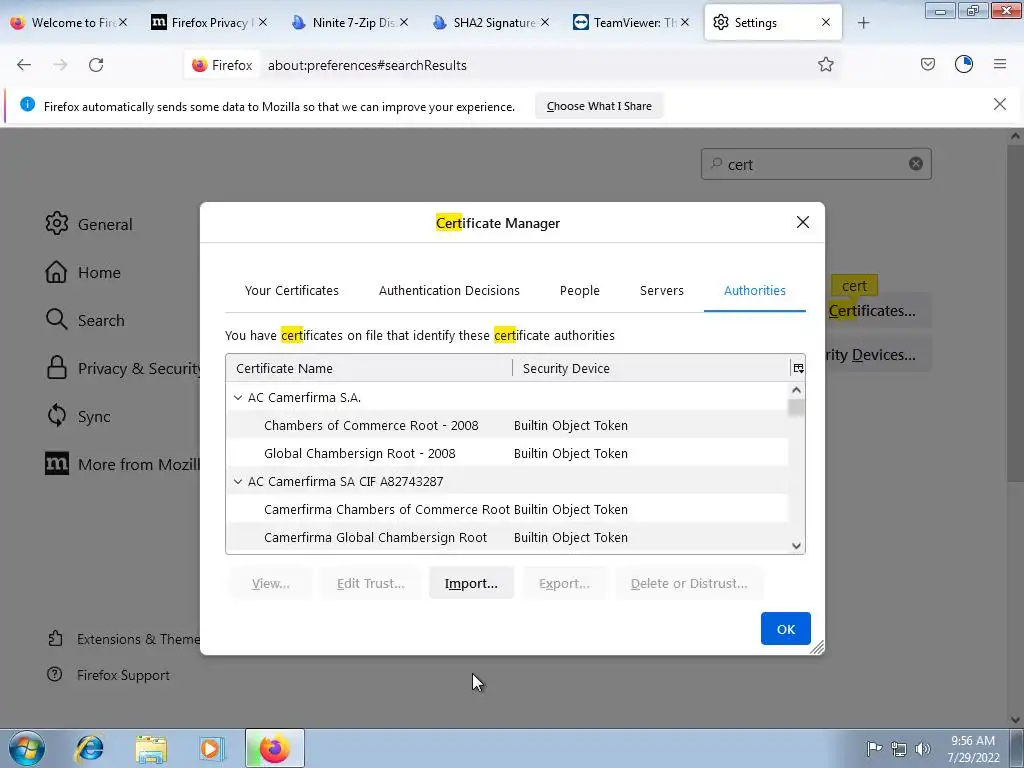Launch Internet Explorer from the taskbar
This screenshot has height=768, width=1024.
89,748
